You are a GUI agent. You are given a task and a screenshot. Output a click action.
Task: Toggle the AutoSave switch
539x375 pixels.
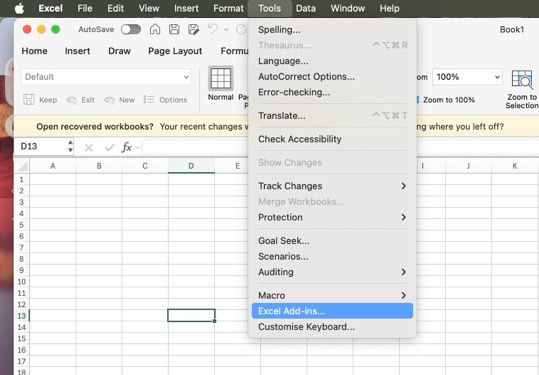[131, 30]
